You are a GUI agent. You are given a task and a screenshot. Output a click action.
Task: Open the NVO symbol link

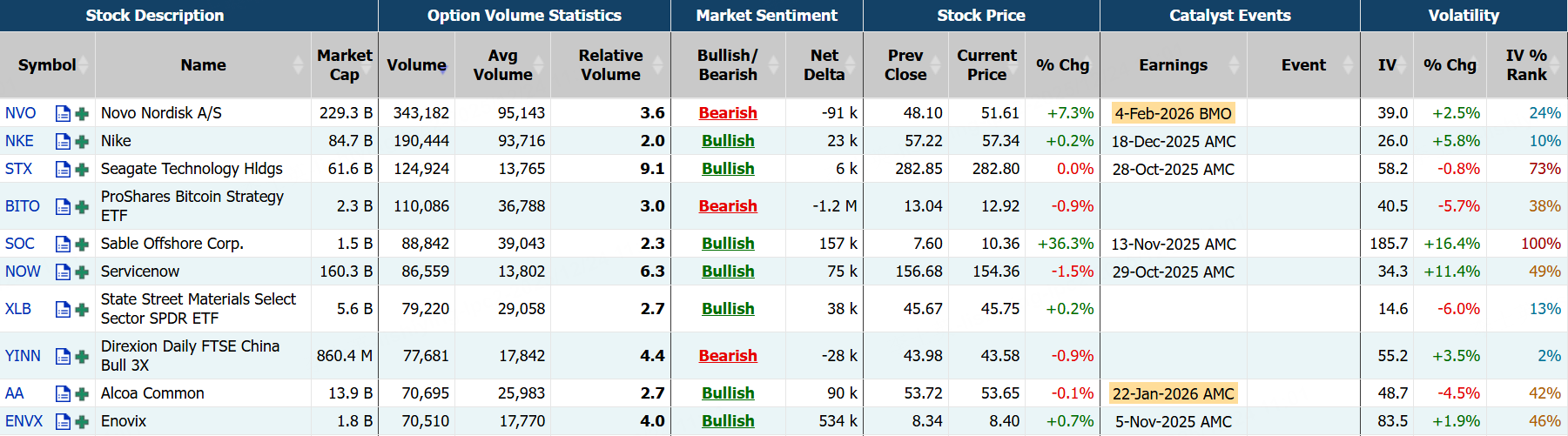pos(21,113)
